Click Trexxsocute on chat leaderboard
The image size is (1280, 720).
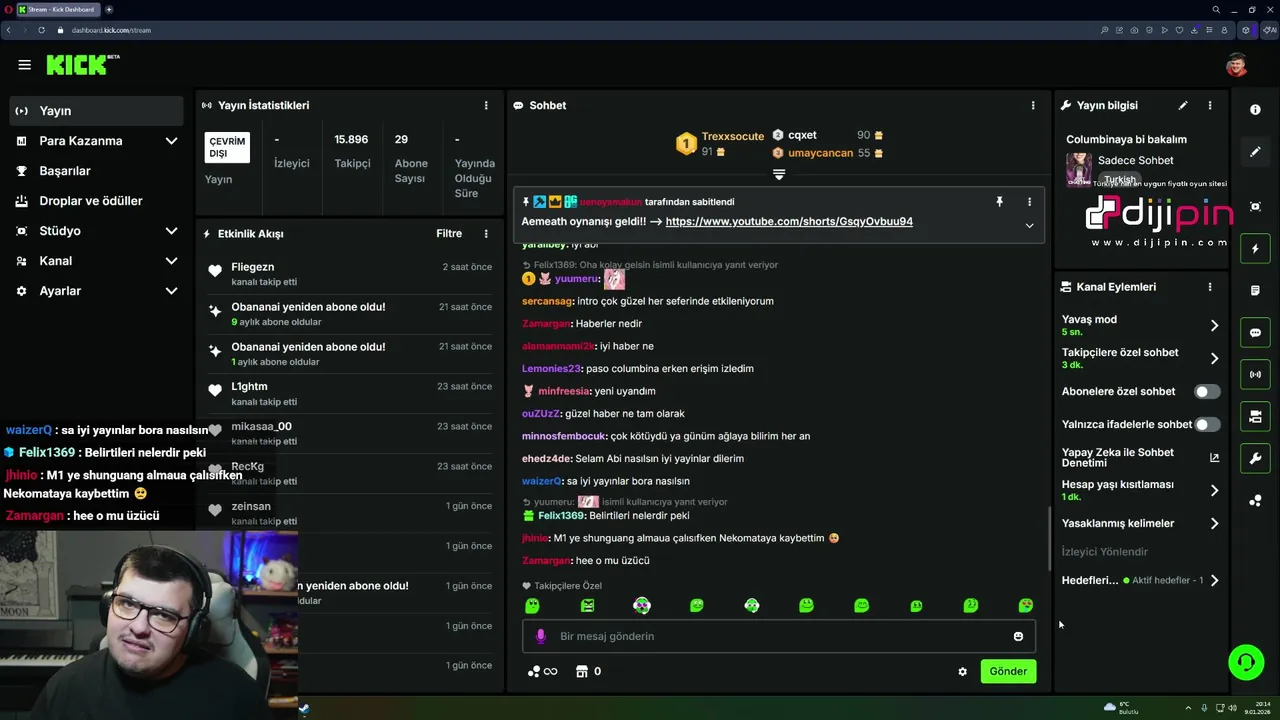click(x=732, y=136)
